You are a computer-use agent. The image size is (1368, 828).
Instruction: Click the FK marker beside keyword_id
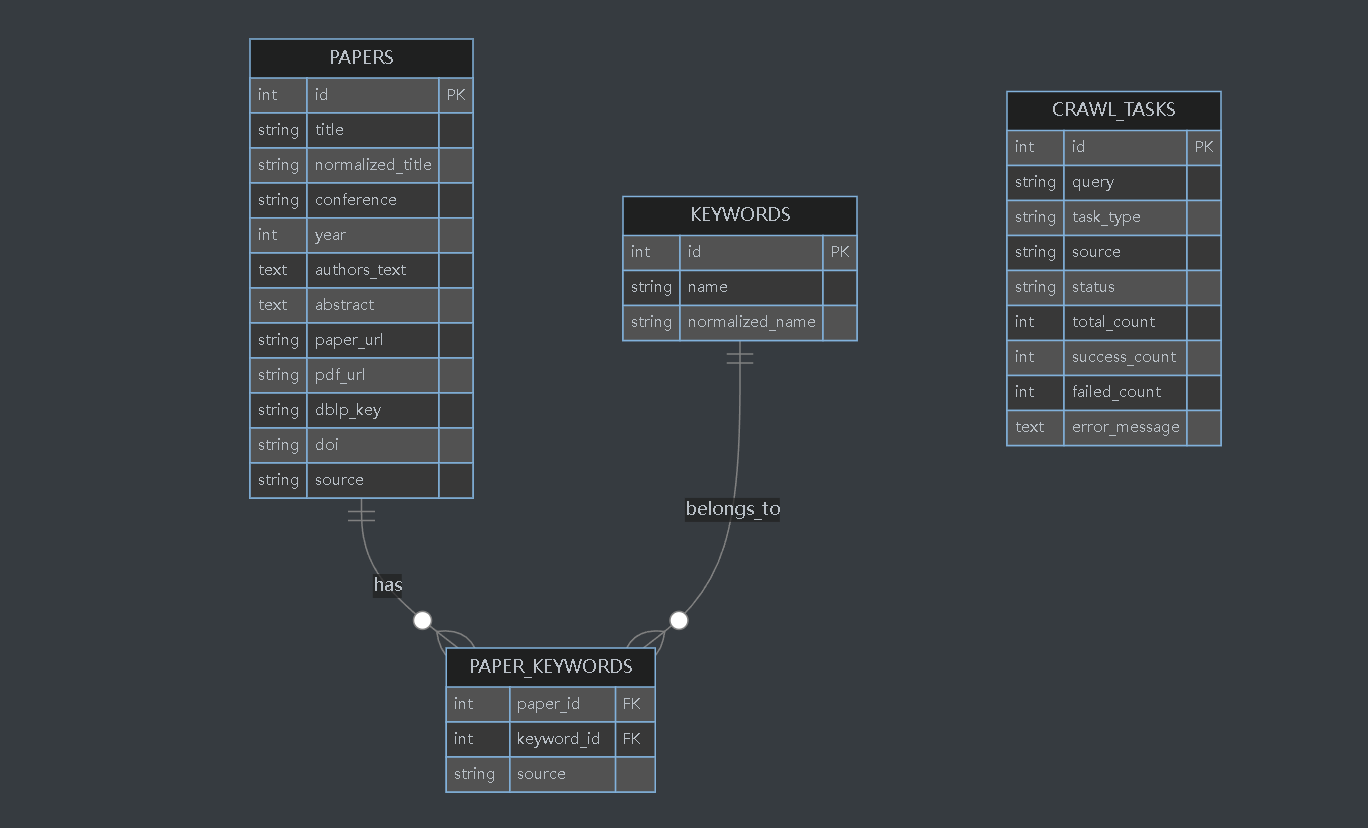632,739
